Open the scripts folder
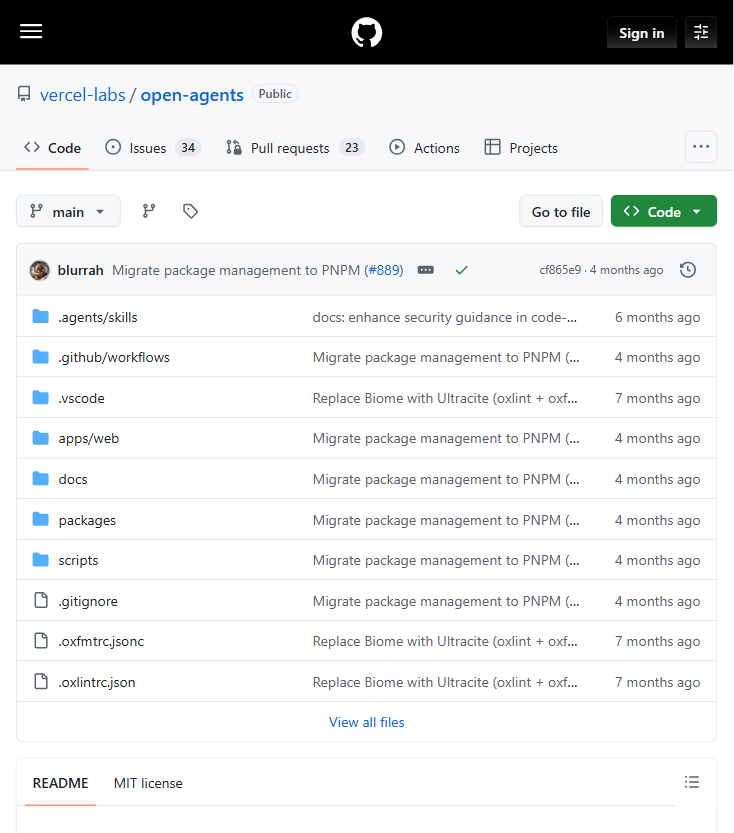Viewport: 734px width, 833px height. coord(78,560)
